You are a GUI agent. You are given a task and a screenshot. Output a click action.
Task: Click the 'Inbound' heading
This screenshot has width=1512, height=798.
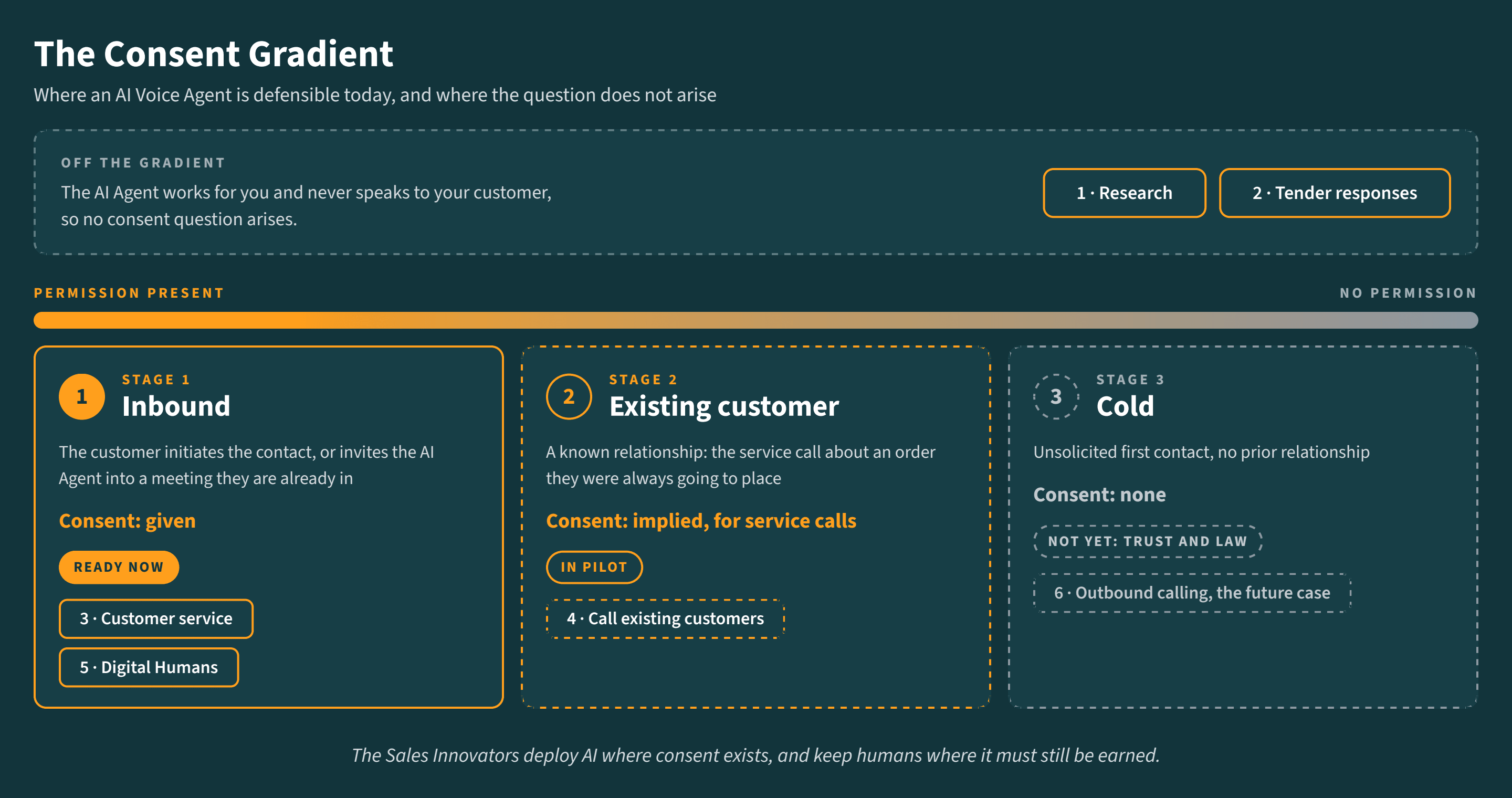(176, 406)
